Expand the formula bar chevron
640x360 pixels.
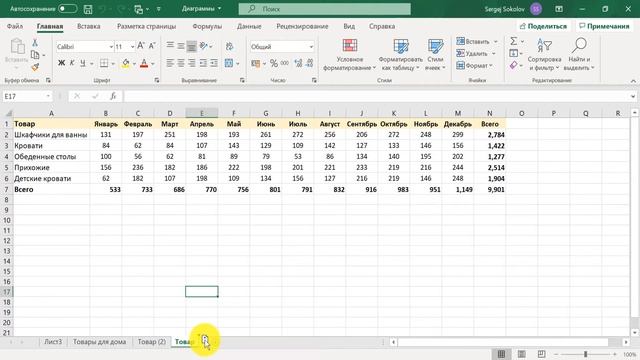633,96
